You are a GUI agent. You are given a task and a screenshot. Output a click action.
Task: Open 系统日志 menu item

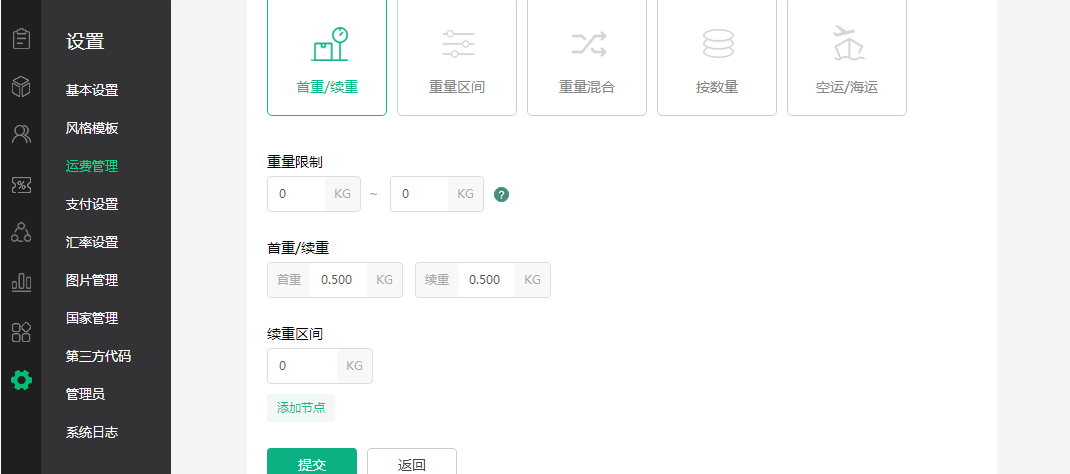92,432
